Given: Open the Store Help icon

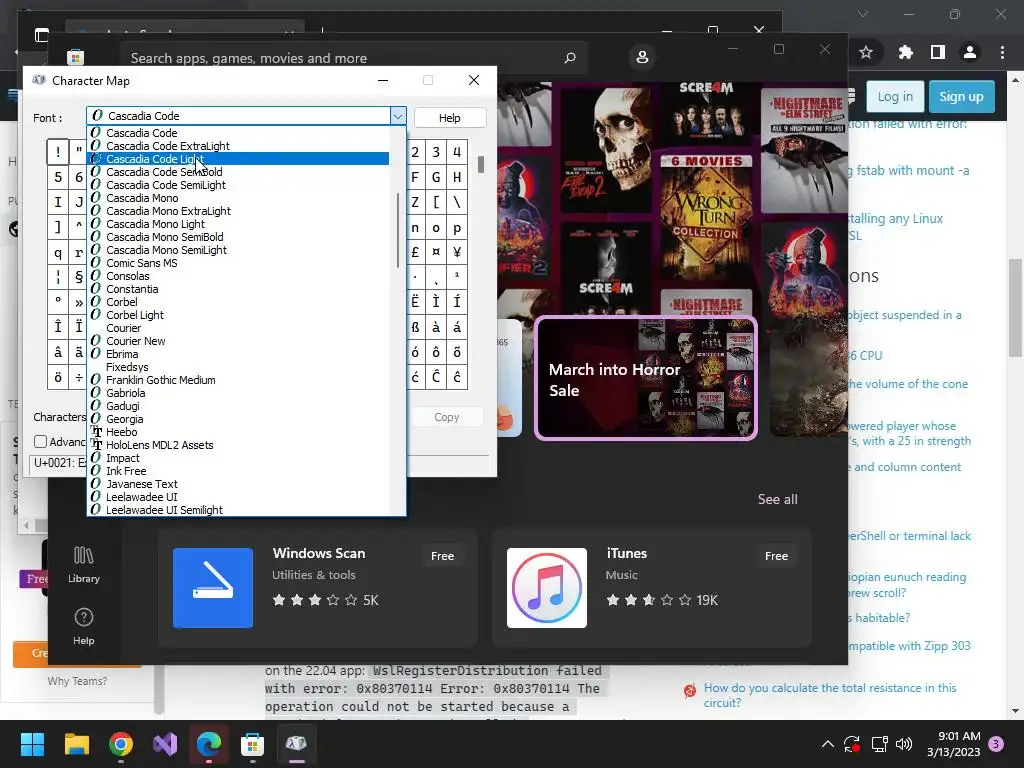Looking at the screenshot, I should (x=84, y=627).
